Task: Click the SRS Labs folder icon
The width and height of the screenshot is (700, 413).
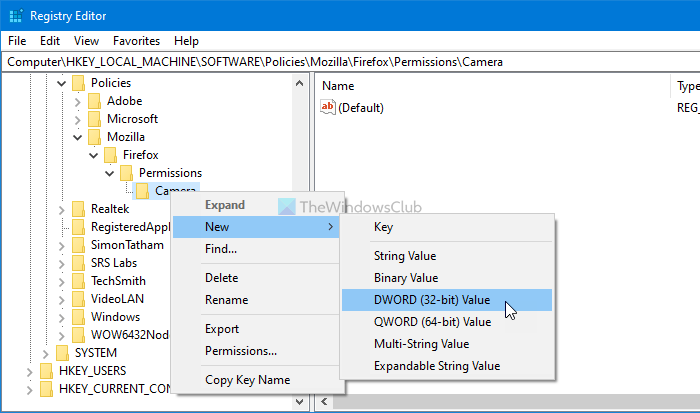Action: click(x=78, y=263)
